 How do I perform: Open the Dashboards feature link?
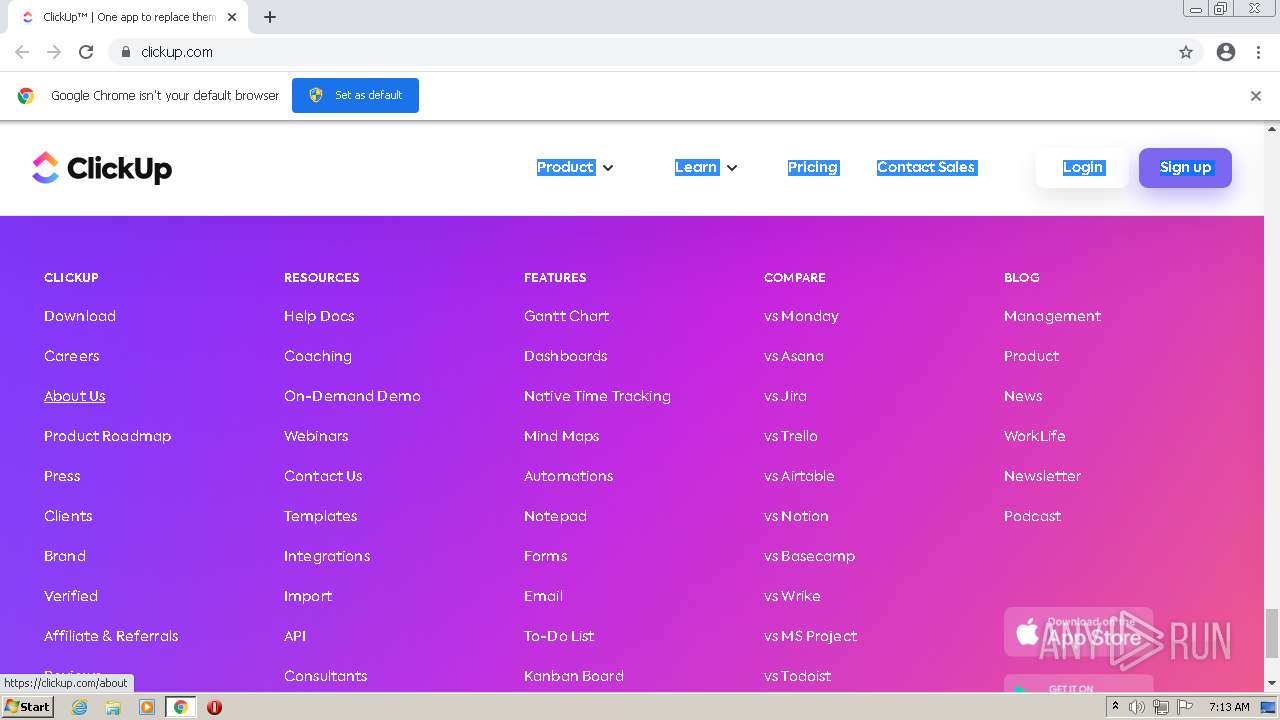click(566, 356)
